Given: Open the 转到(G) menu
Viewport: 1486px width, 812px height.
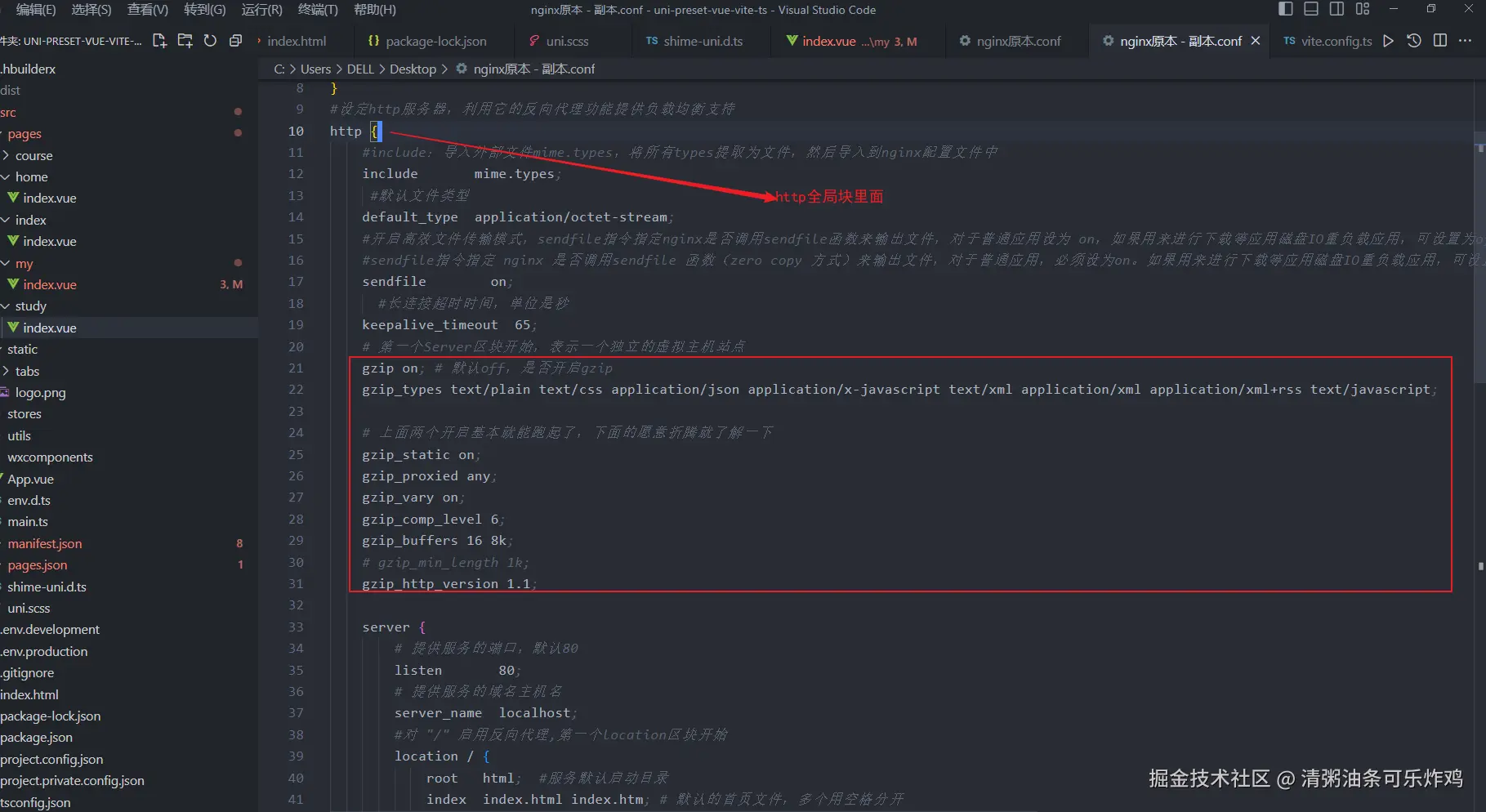Looking at the screenshot, I should click(205, 10).
